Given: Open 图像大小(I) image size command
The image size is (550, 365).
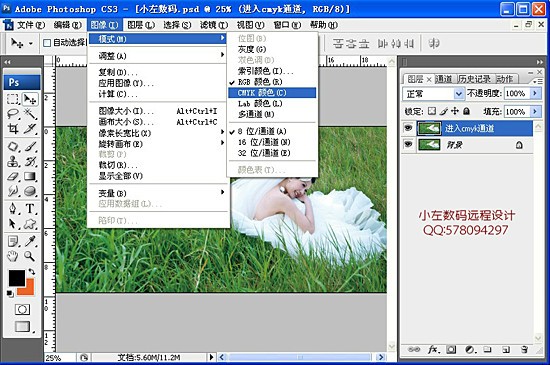Looking at the screenshot, I should pyautogui.click(x=157, y=111).
